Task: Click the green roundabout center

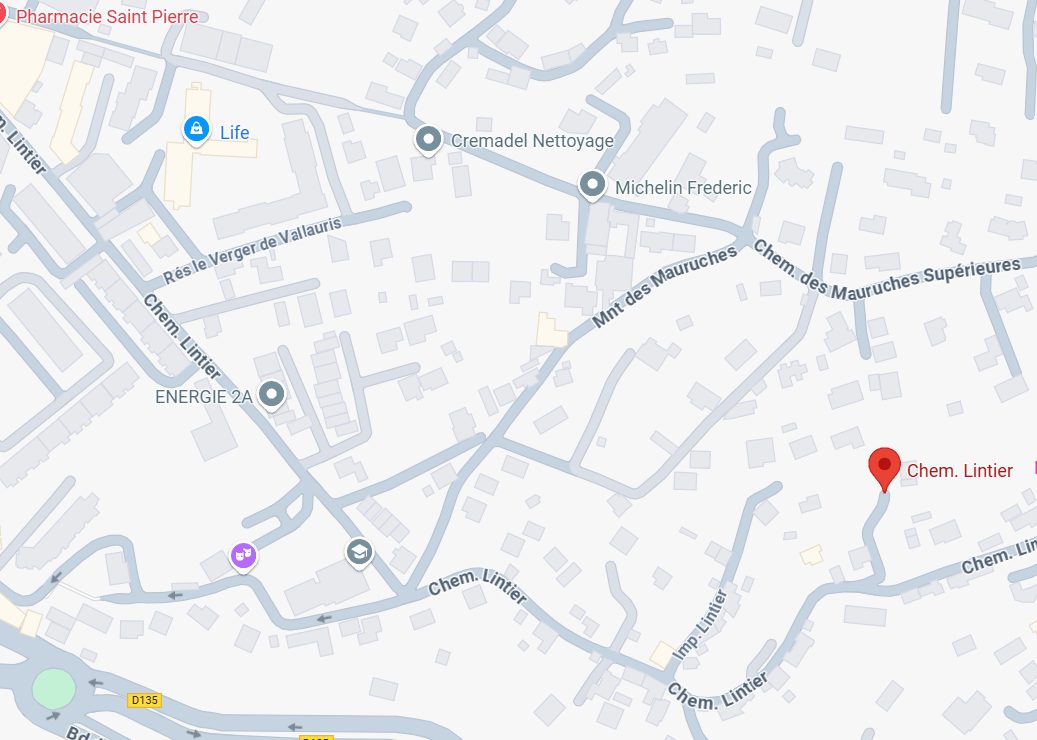Action: pyautogui.click(x=54, y=688)
